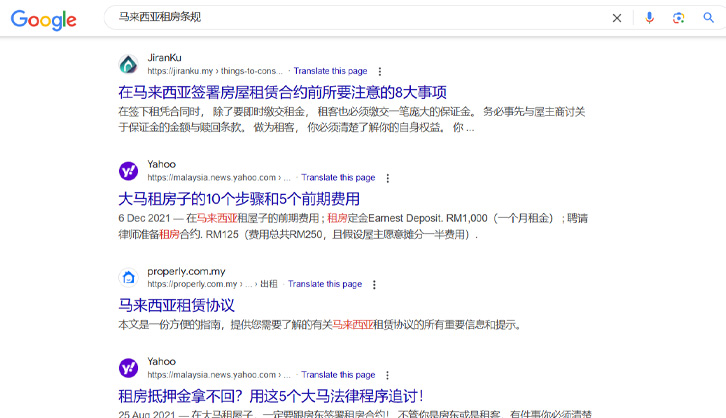This screenshot has height=418, width=726.
Task: Open Yahoo favicon for the 10个步骤 result
Action: tap(128, 171)
